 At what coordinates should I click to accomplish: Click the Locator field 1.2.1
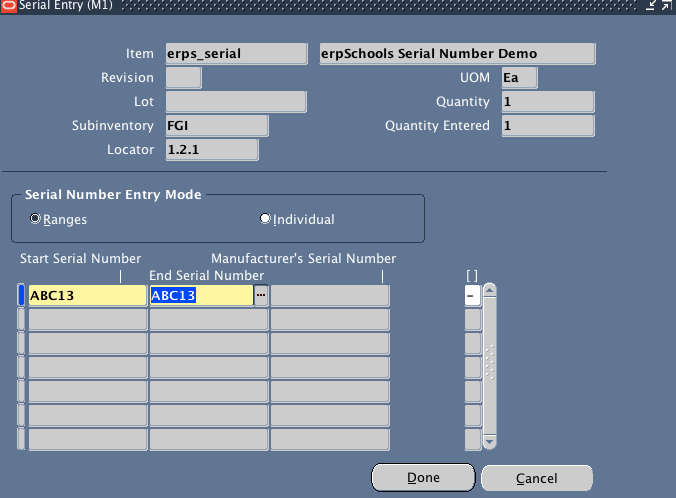pos(212,150)
